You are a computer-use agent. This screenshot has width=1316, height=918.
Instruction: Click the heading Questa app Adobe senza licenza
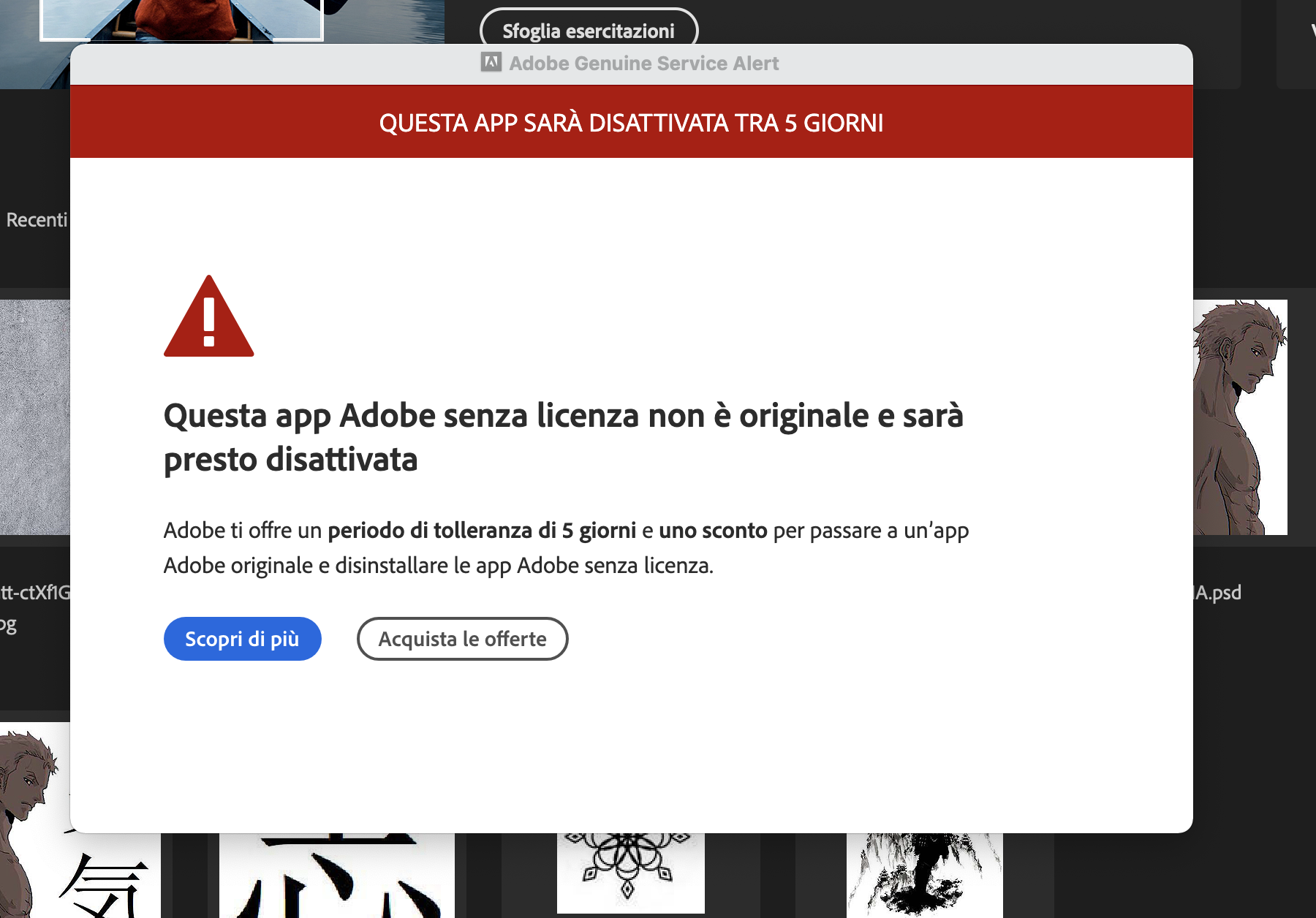tap(563, 437)
